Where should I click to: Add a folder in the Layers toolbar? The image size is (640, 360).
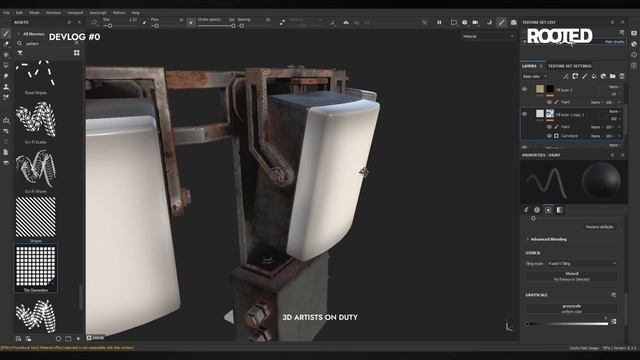point(613,76)
